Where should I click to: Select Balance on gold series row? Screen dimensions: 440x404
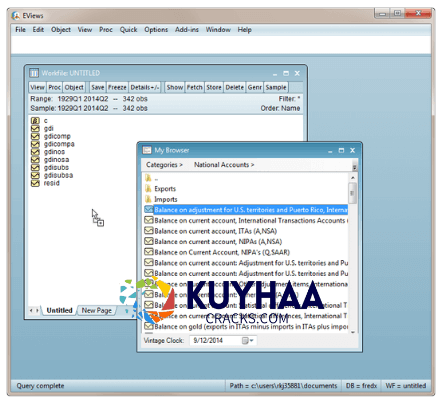tap(246, 326)
